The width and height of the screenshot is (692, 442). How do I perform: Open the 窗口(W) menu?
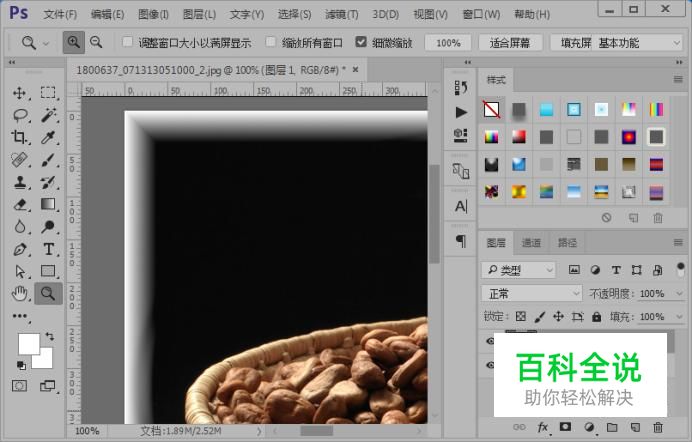point(481,15)
